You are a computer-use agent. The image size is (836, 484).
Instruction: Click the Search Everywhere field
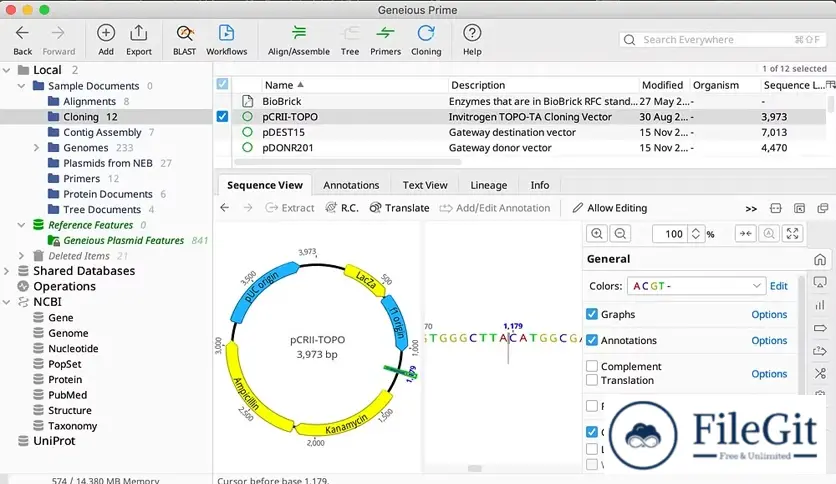[x=722, y=39]
